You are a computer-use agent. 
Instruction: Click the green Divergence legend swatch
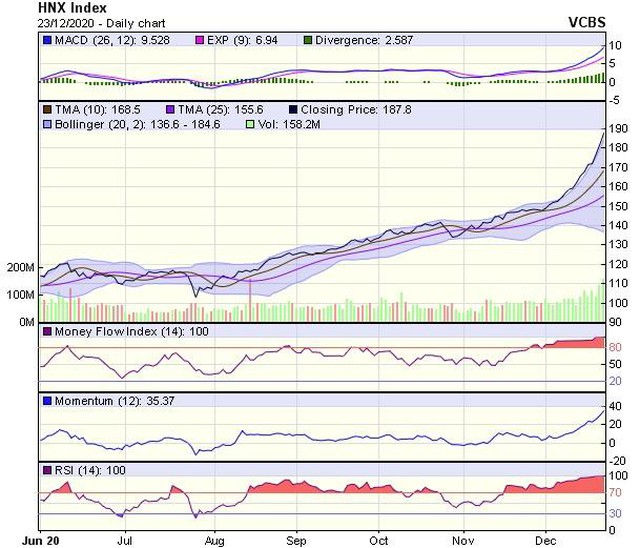pyautogui.click(x=308, y=40)
